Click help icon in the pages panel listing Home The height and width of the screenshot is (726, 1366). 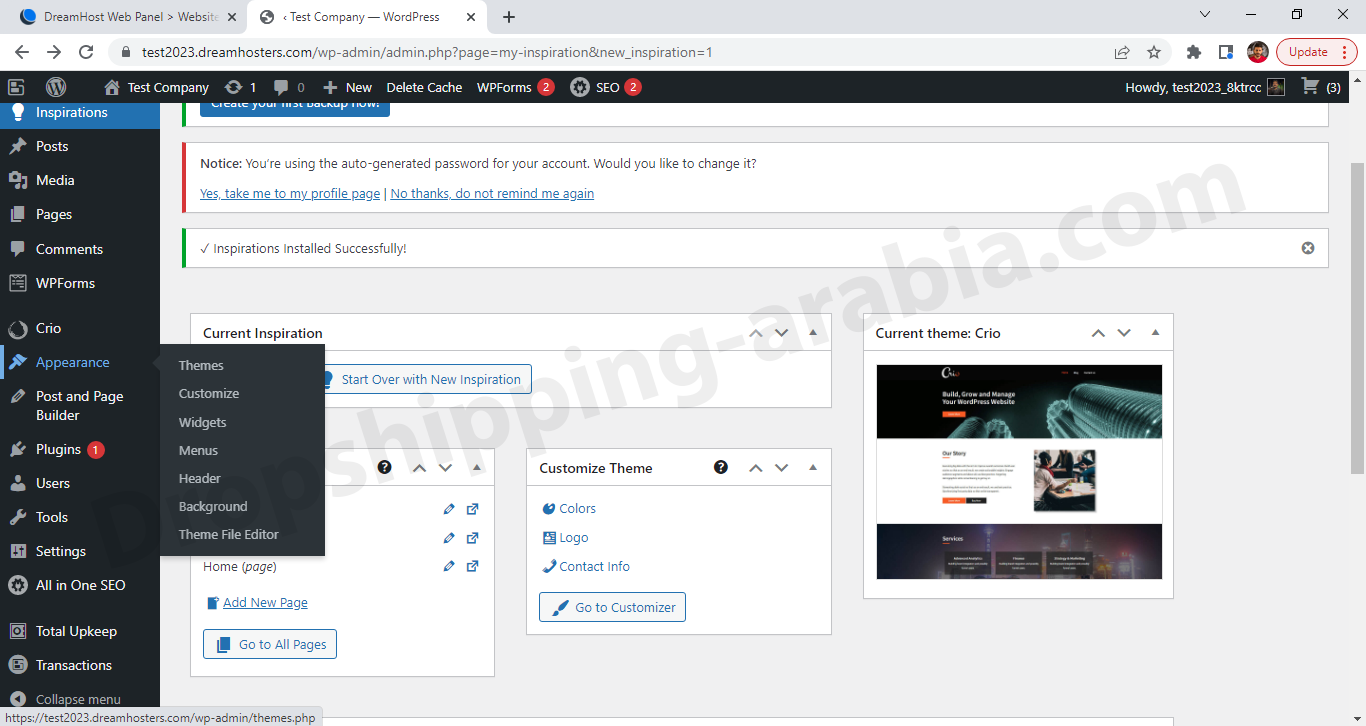tap(384, 467)
